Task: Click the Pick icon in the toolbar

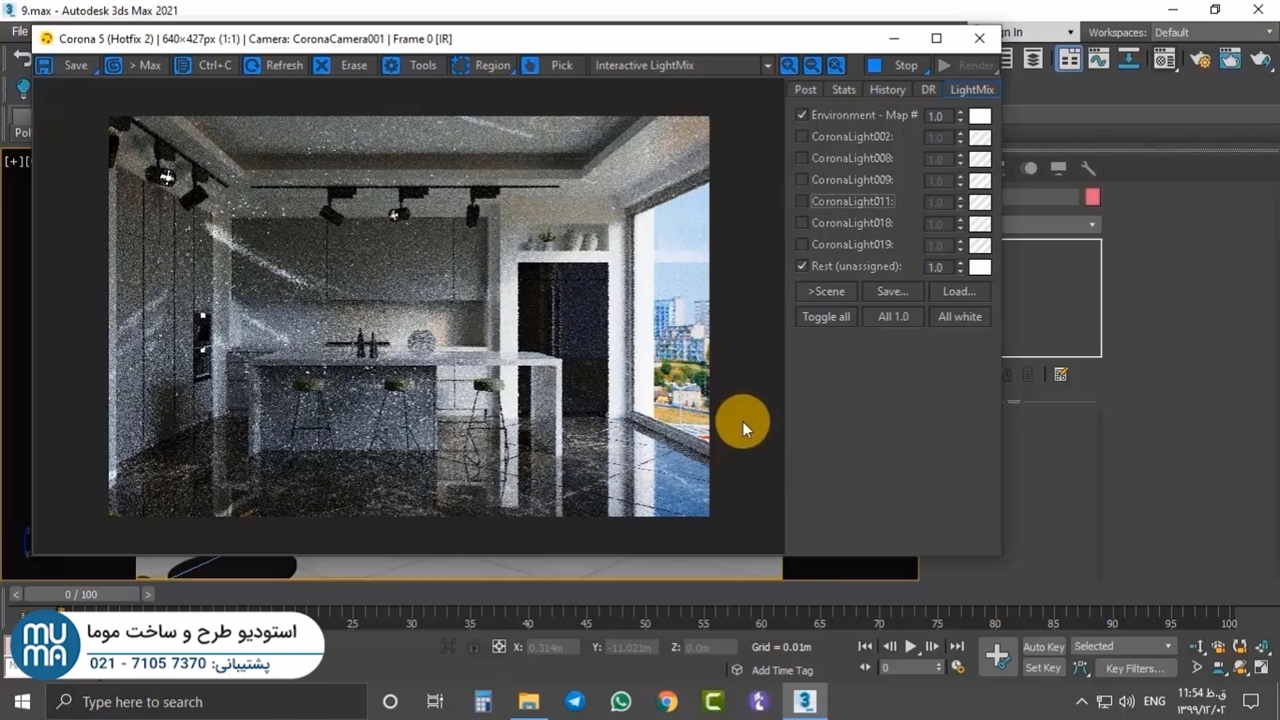Action: pos(531,66)
